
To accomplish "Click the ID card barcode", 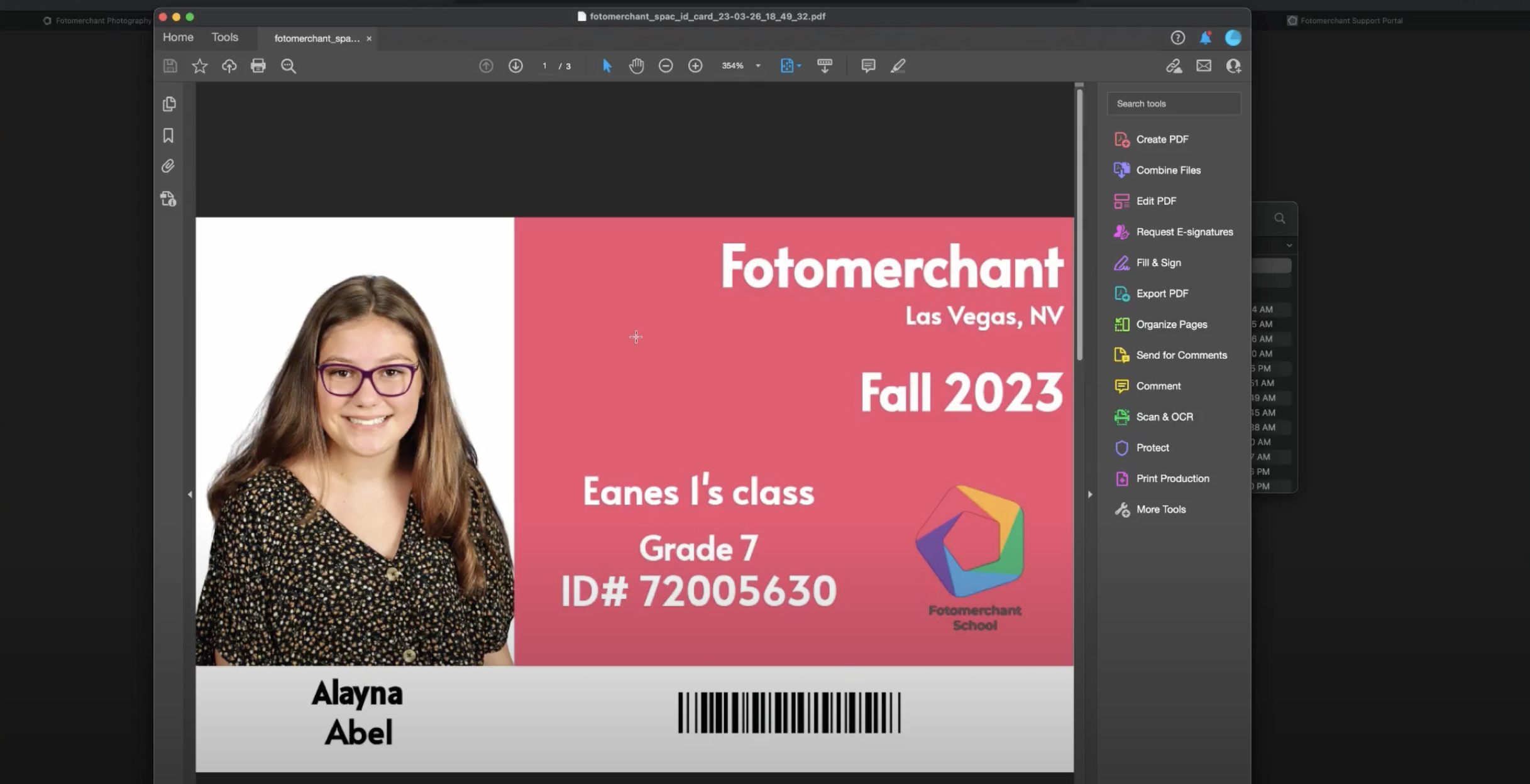I will point(790,712).
